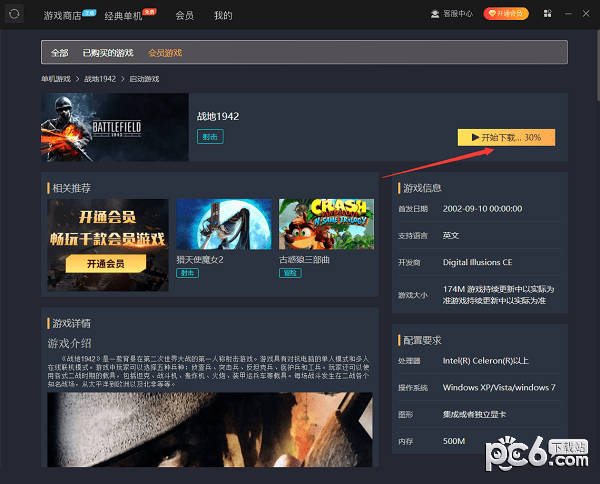The width and height of the screenshot is (600, 484).
Task: Open the 游戏商店 tab
Action: point(62,16)
